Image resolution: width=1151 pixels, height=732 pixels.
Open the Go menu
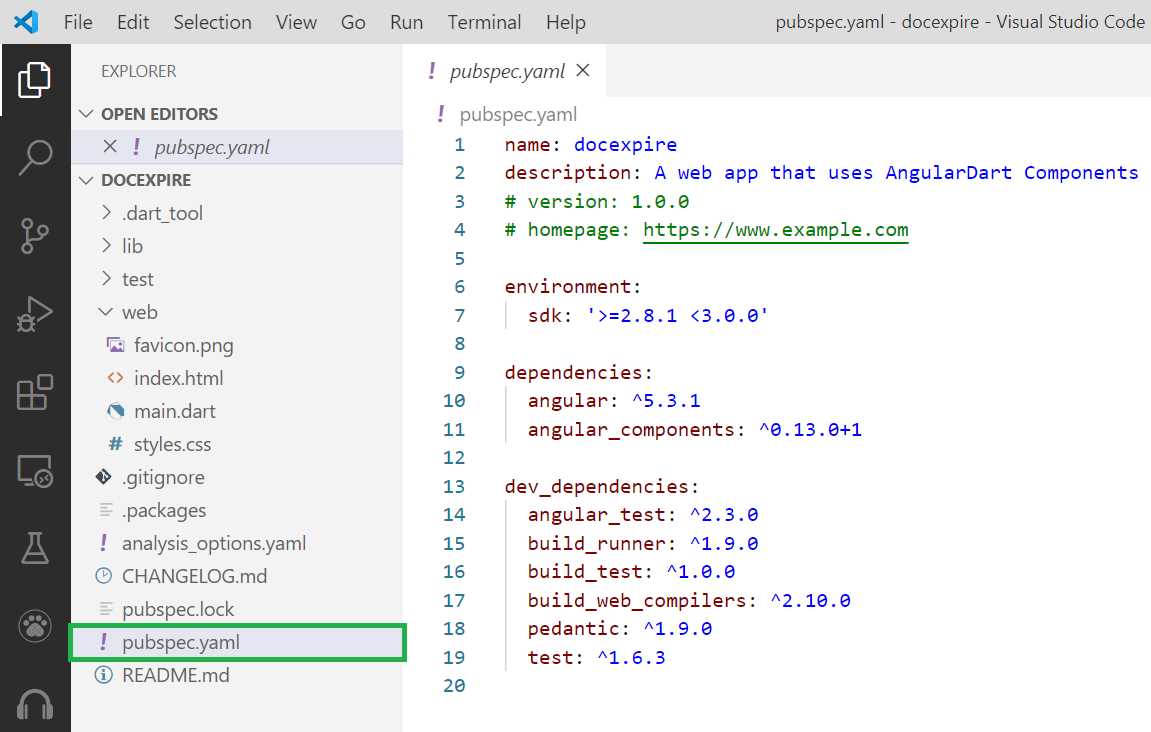pyautogui.click(x=352, y=21)
